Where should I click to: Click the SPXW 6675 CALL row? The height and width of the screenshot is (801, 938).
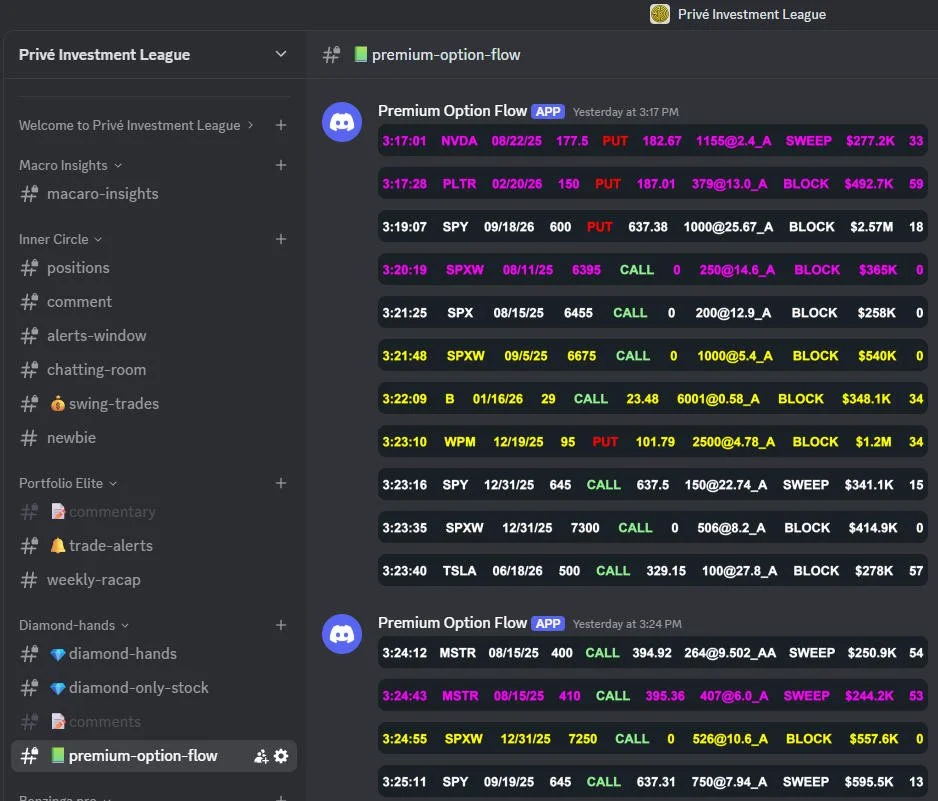653,356
